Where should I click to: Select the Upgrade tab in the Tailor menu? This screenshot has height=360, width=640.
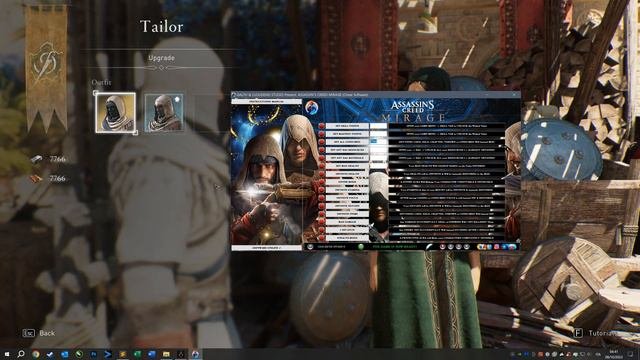tap(162, 58)
